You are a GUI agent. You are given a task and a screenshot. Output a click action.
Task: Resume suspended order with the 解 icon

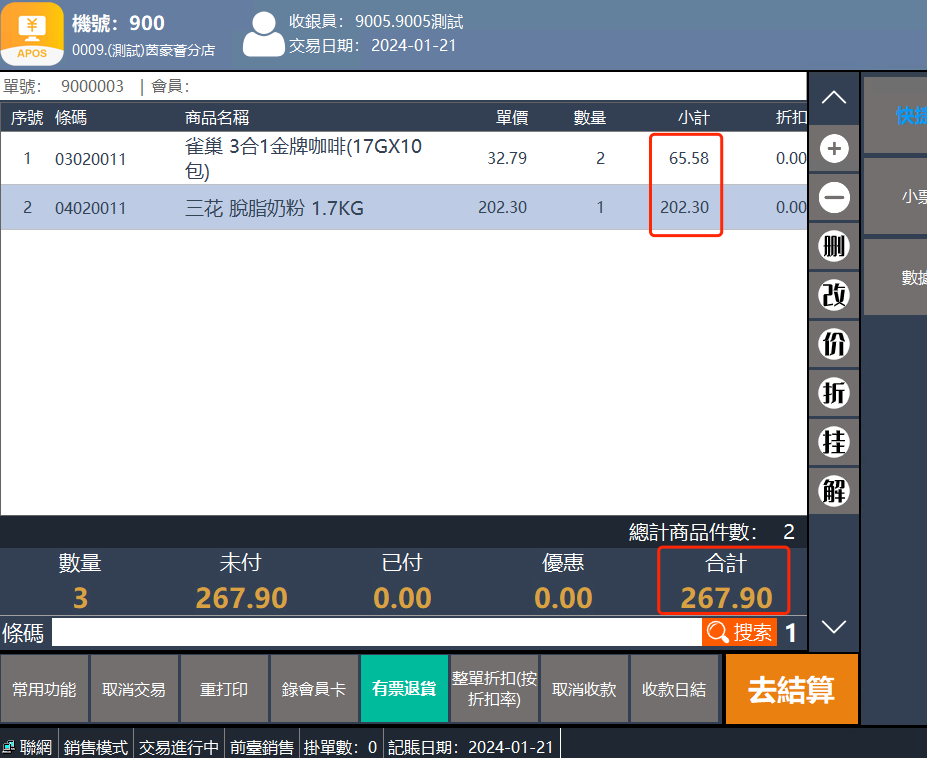pyautogui.click(x=834, y=491)
